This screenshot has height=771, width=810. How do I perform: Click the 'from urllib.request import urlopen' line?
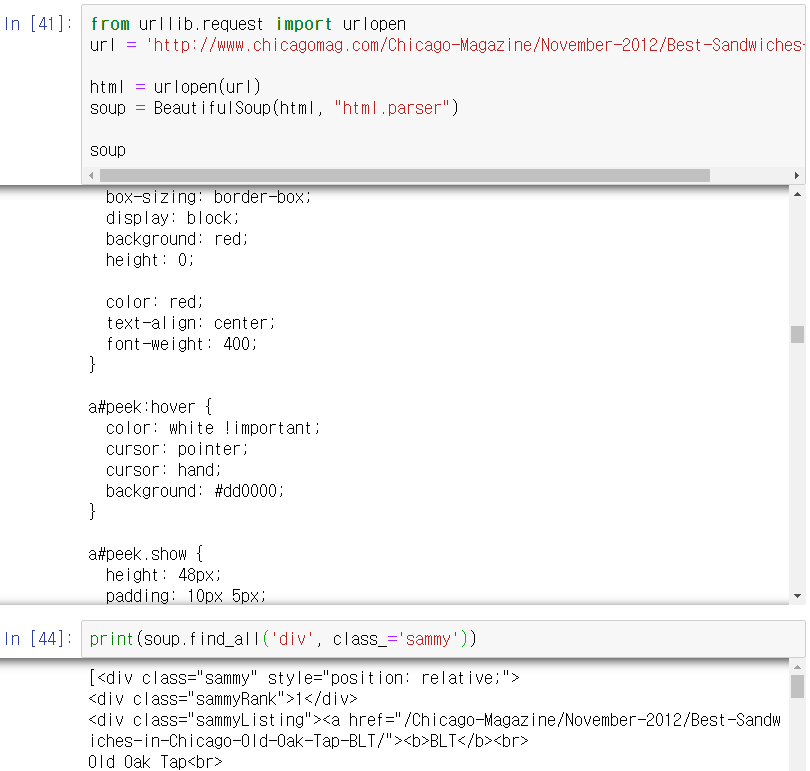[x=248, y=24]
